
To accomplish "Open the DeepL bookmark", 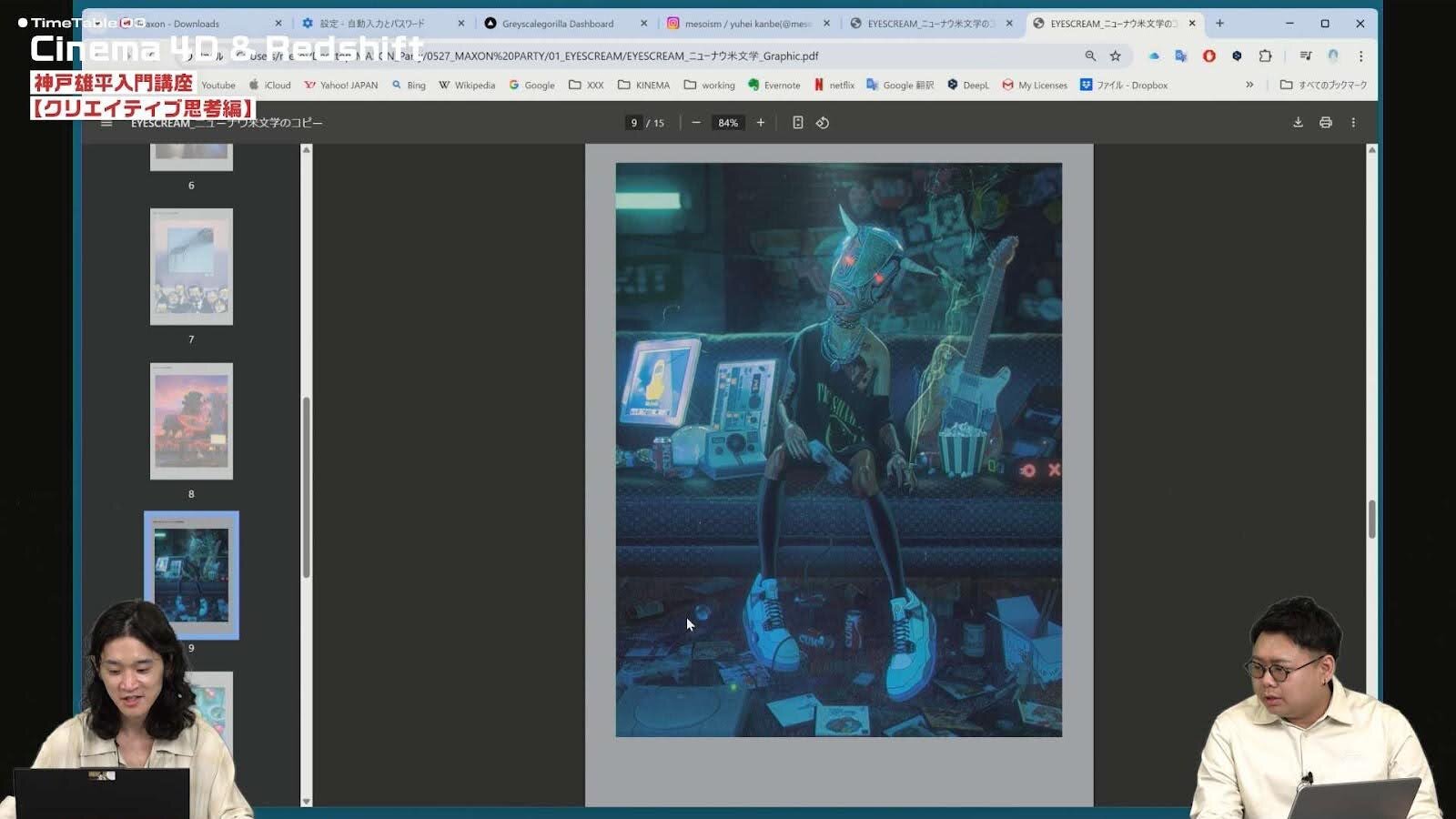I will click(968, 85).
